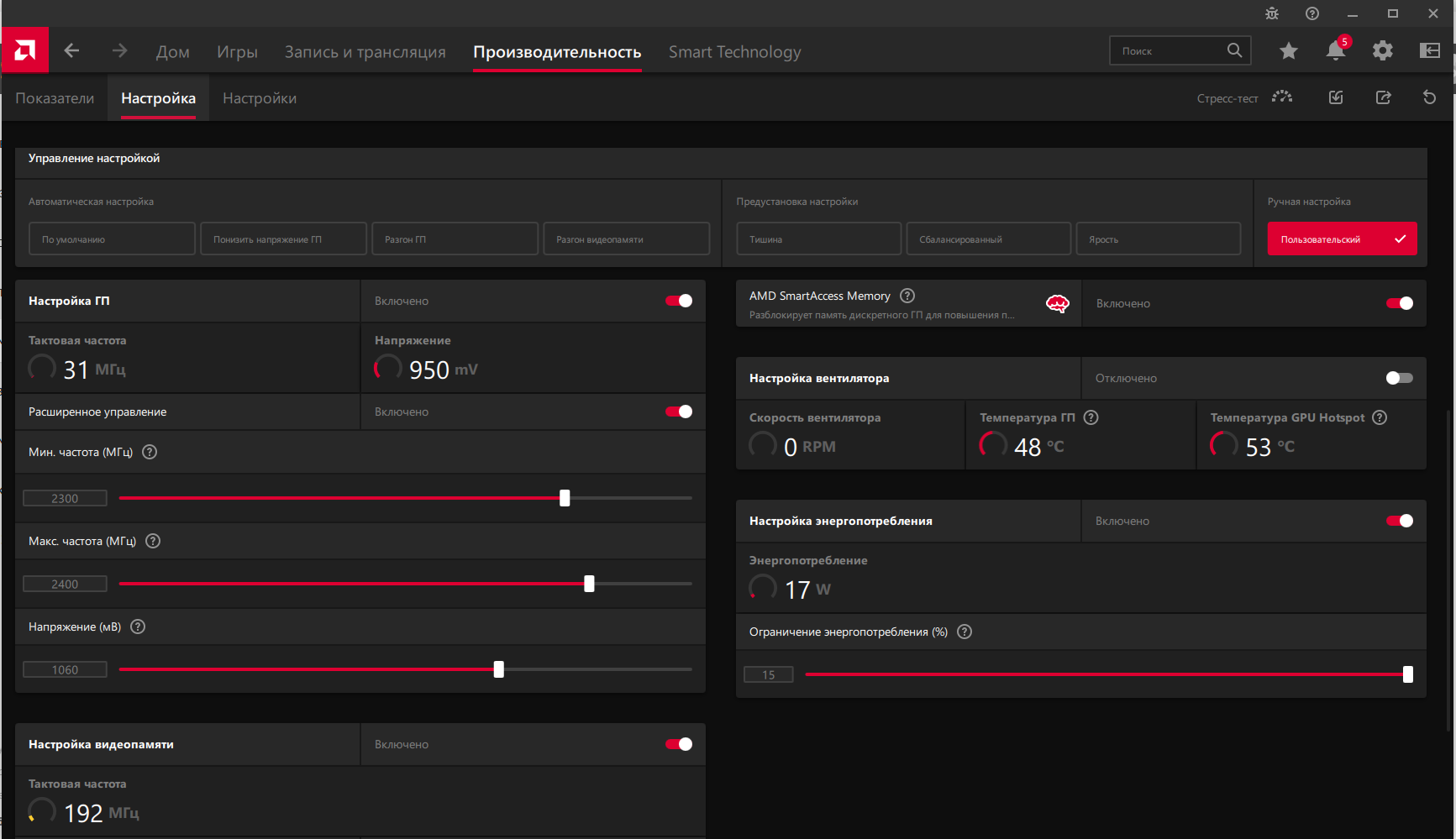Switch to Настройки tab
The image size is (1456, 839).
[x=260, y=98]
